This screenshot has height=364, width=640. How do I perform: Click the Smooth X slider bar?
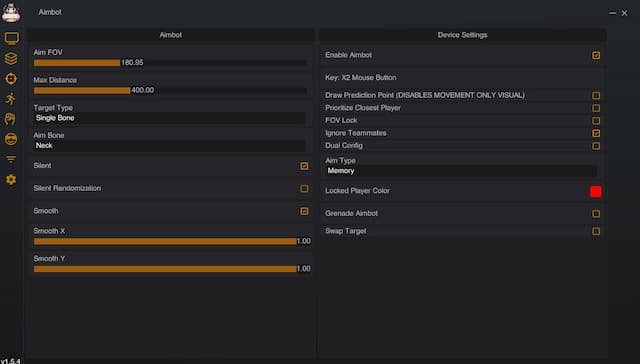[170, 241]
